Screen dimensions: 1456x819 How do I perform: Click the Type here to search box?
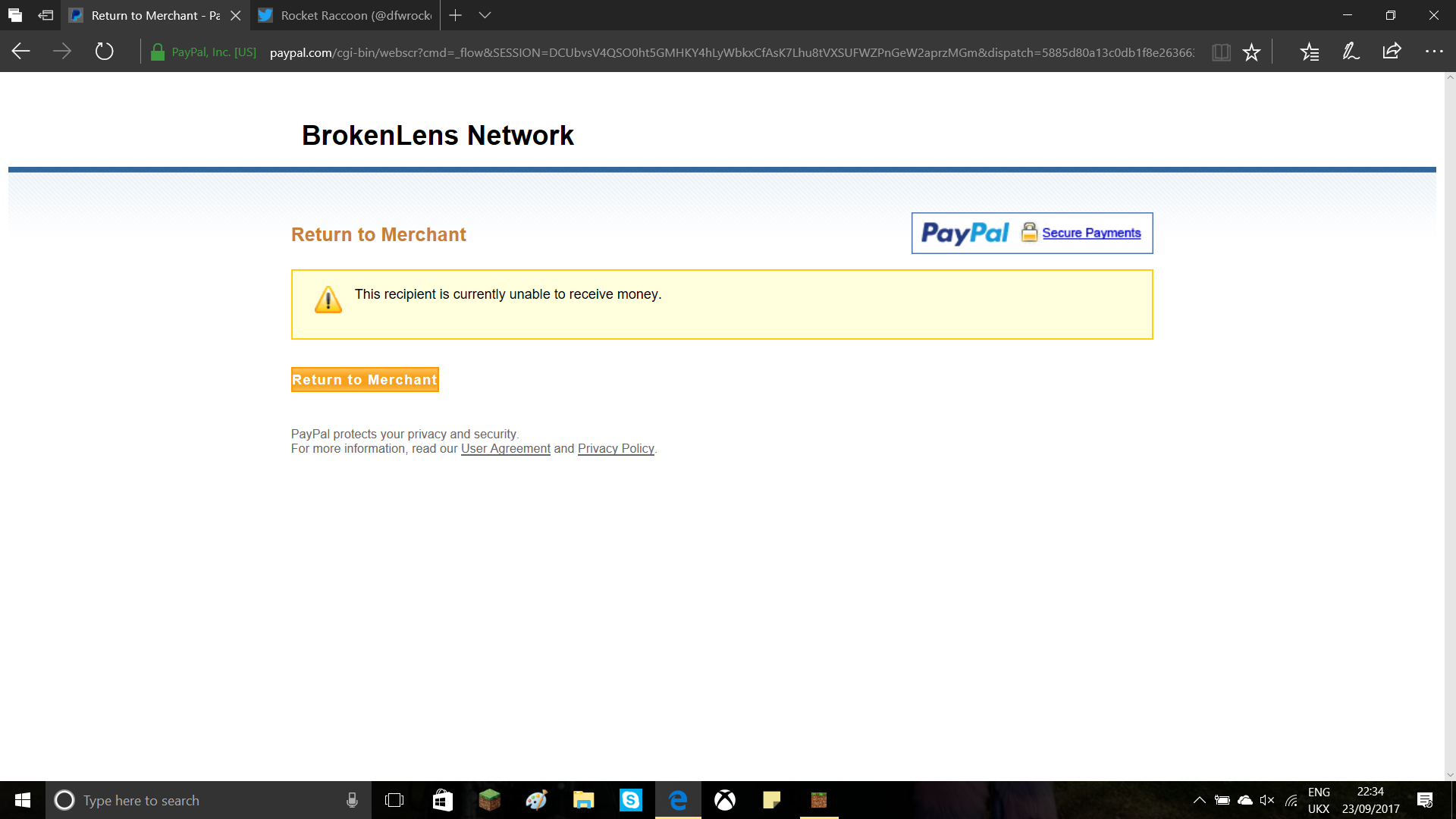209,800
